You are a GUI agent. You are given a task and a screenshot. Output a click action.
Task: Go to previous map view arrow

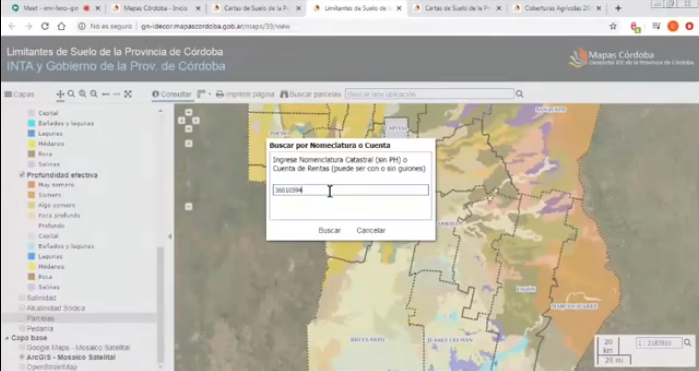[106, 94]
